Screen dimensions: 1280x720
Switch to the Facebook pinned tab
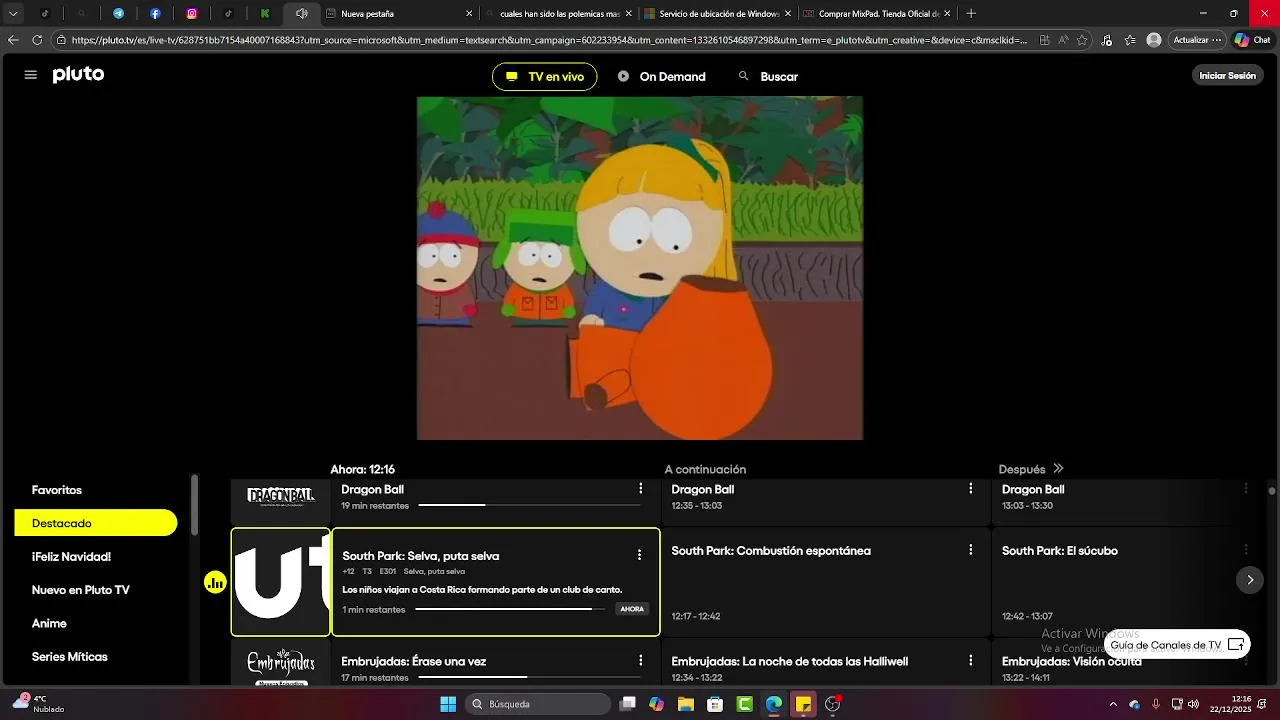point(155,14)
